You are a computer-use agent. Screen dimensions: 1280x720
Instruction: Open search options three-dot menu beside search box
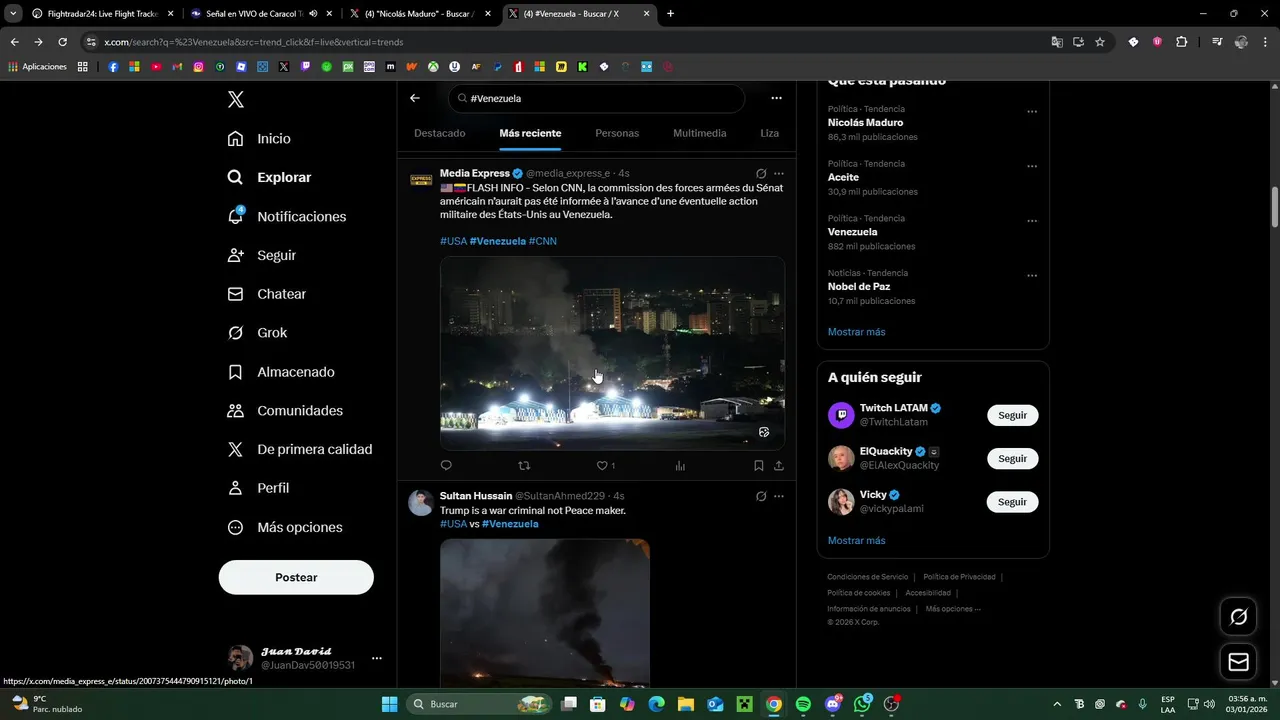[776, 98]
